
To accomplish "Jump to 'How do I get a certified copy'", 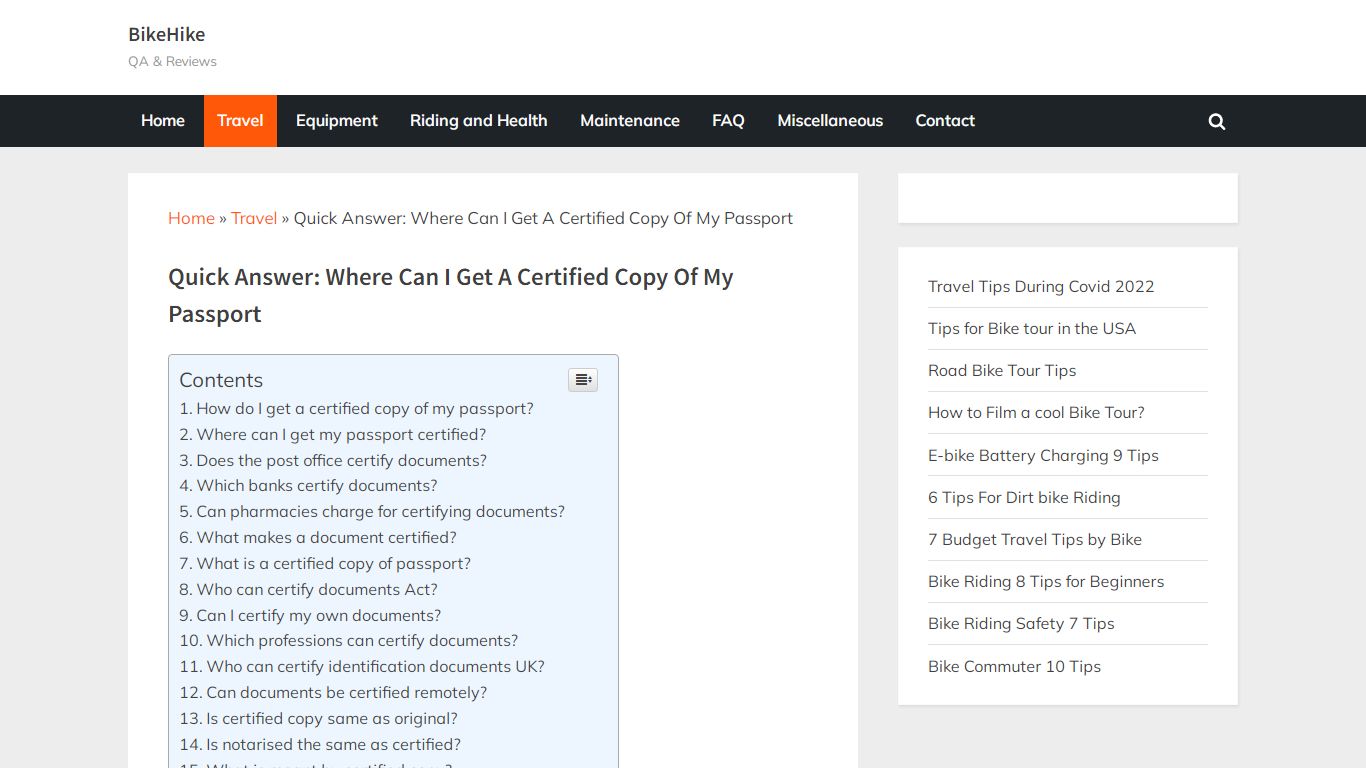I will (356, 408).
